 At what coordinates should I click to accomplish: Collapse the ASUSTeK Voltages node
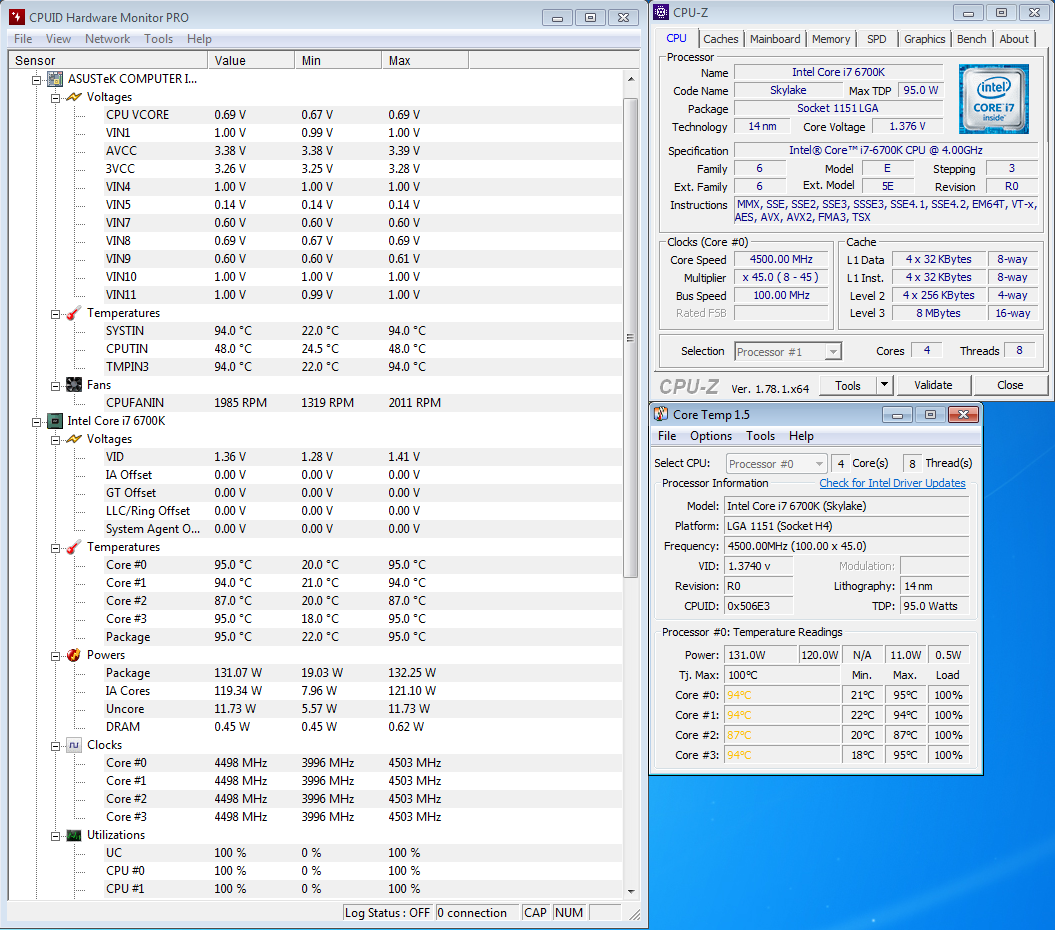56,98
